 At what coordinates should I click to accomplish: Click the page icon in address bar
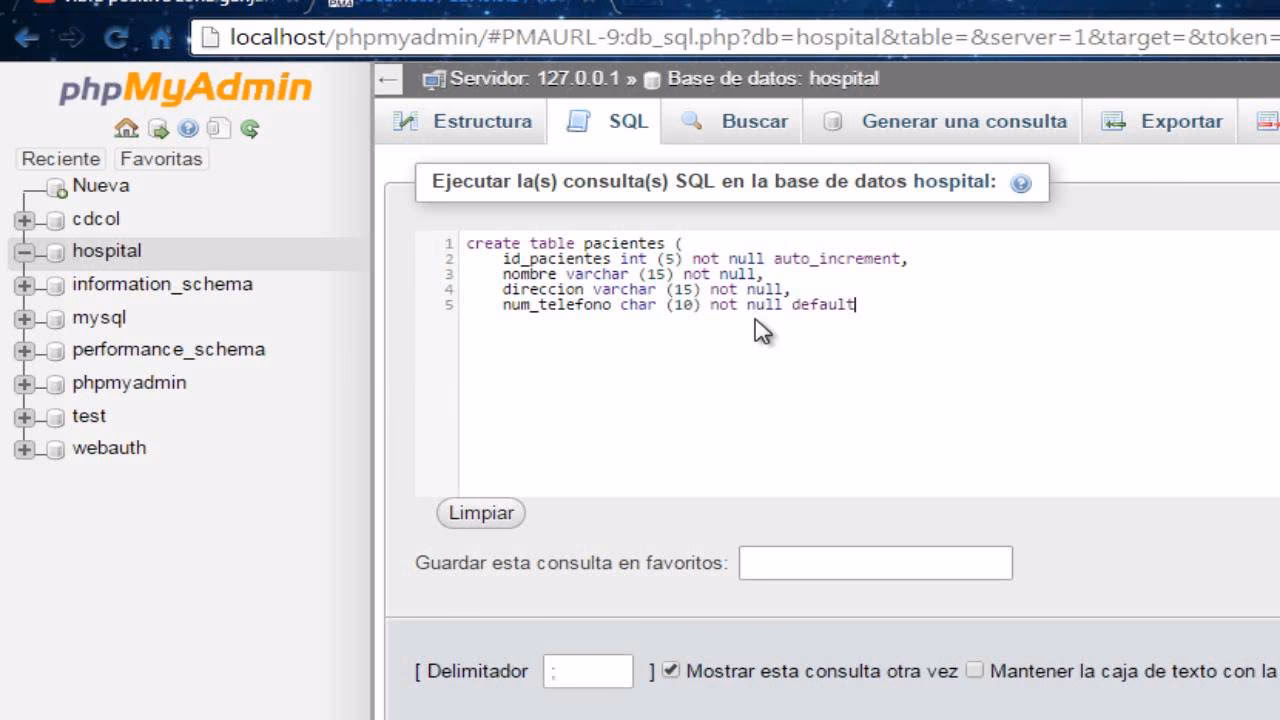209,38
